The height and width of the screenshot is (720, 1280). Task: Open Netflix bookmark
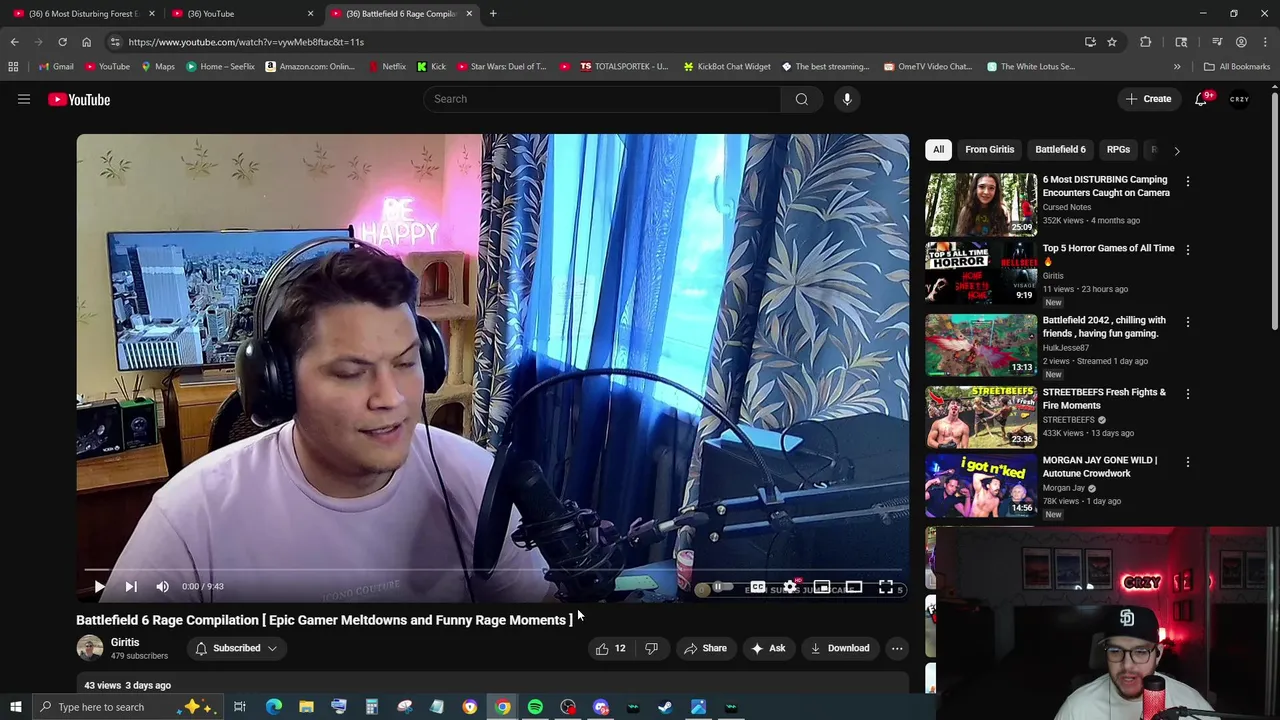(x=386, y=67)
